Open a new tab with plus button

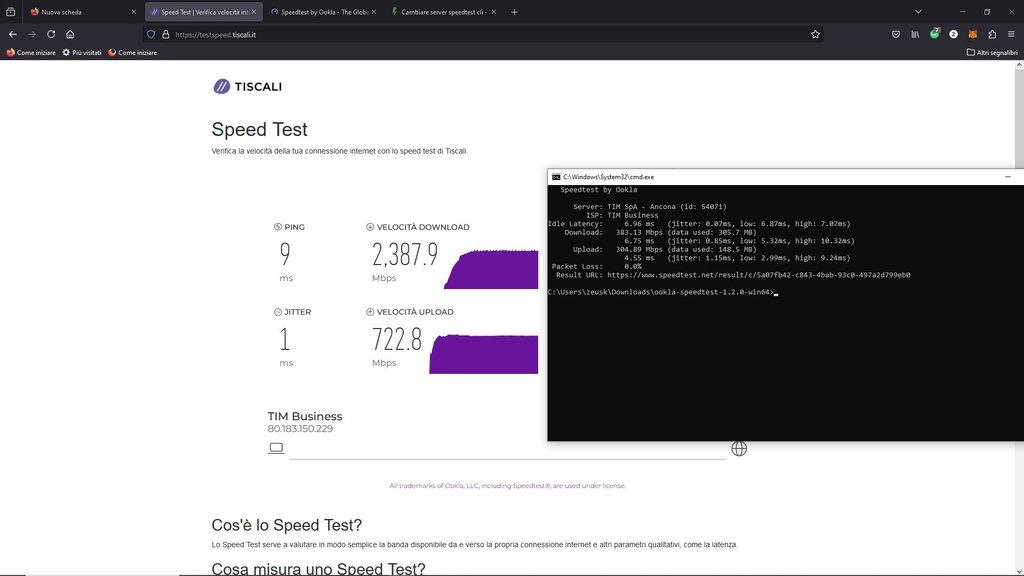[514, 12]
